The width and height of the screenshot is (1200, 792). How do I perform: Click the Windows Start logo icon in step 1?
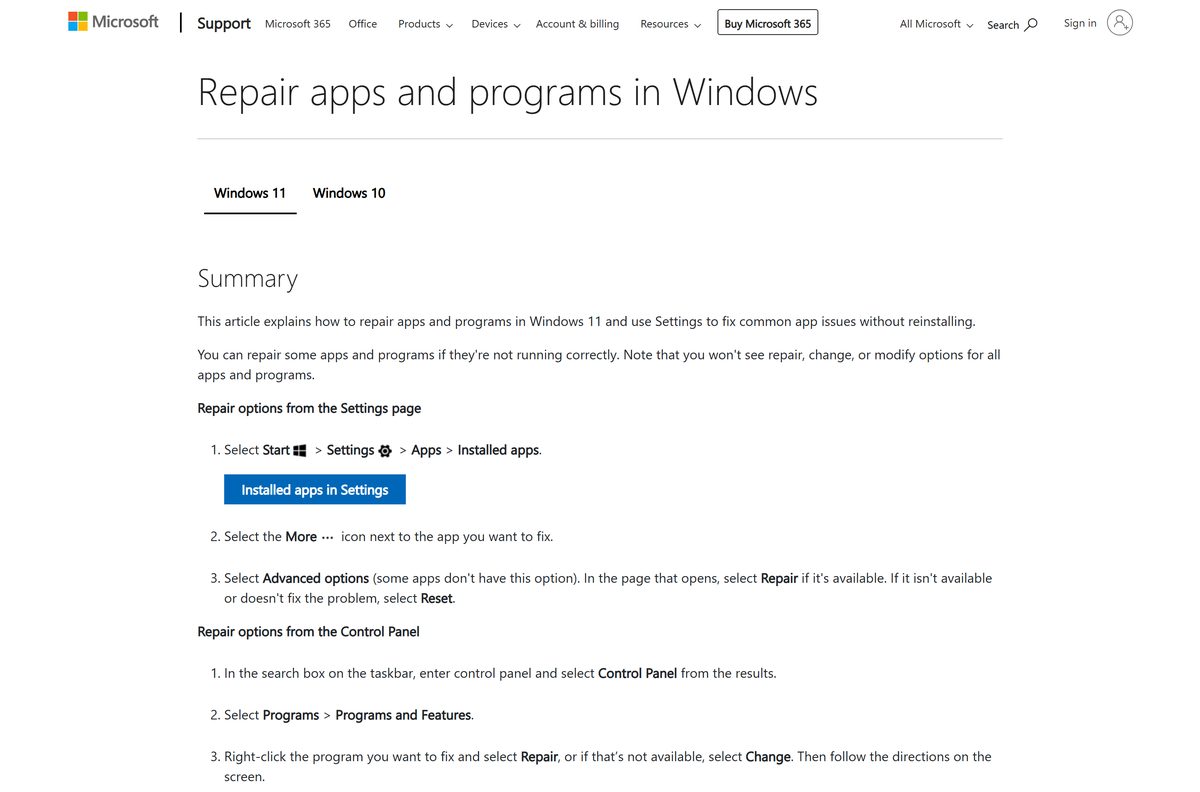point(300,451)
